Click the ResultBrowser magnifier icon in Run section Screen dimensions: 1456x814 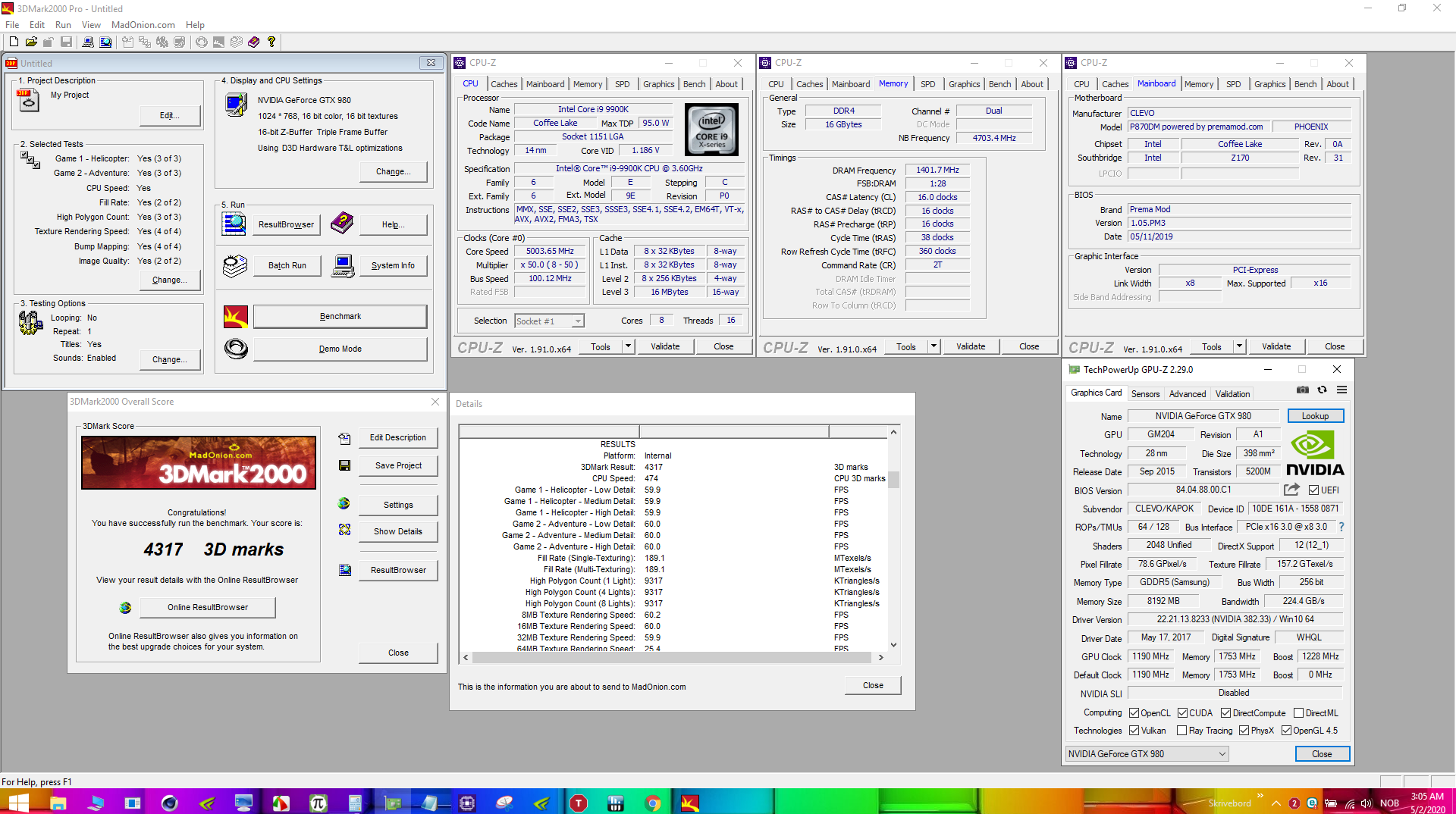coord(234,224)
